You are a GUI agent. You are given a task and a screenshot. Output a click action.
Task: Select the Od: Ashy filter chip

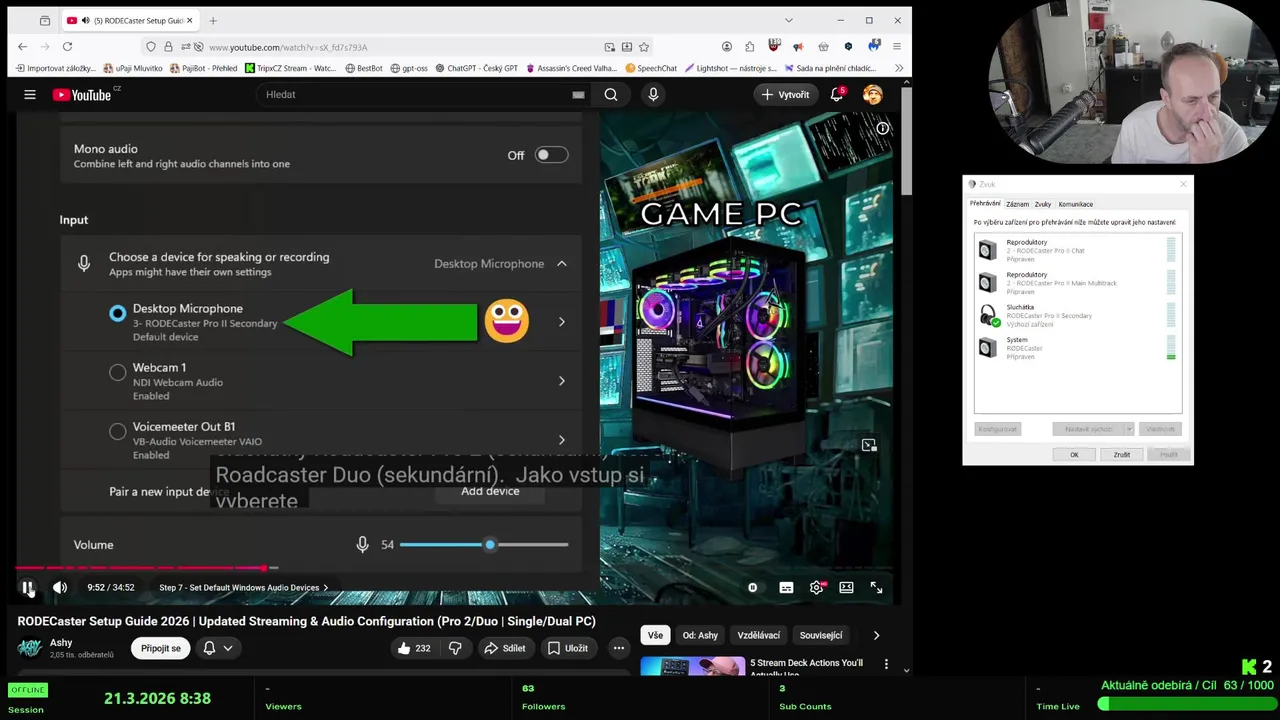click(700, 635)
